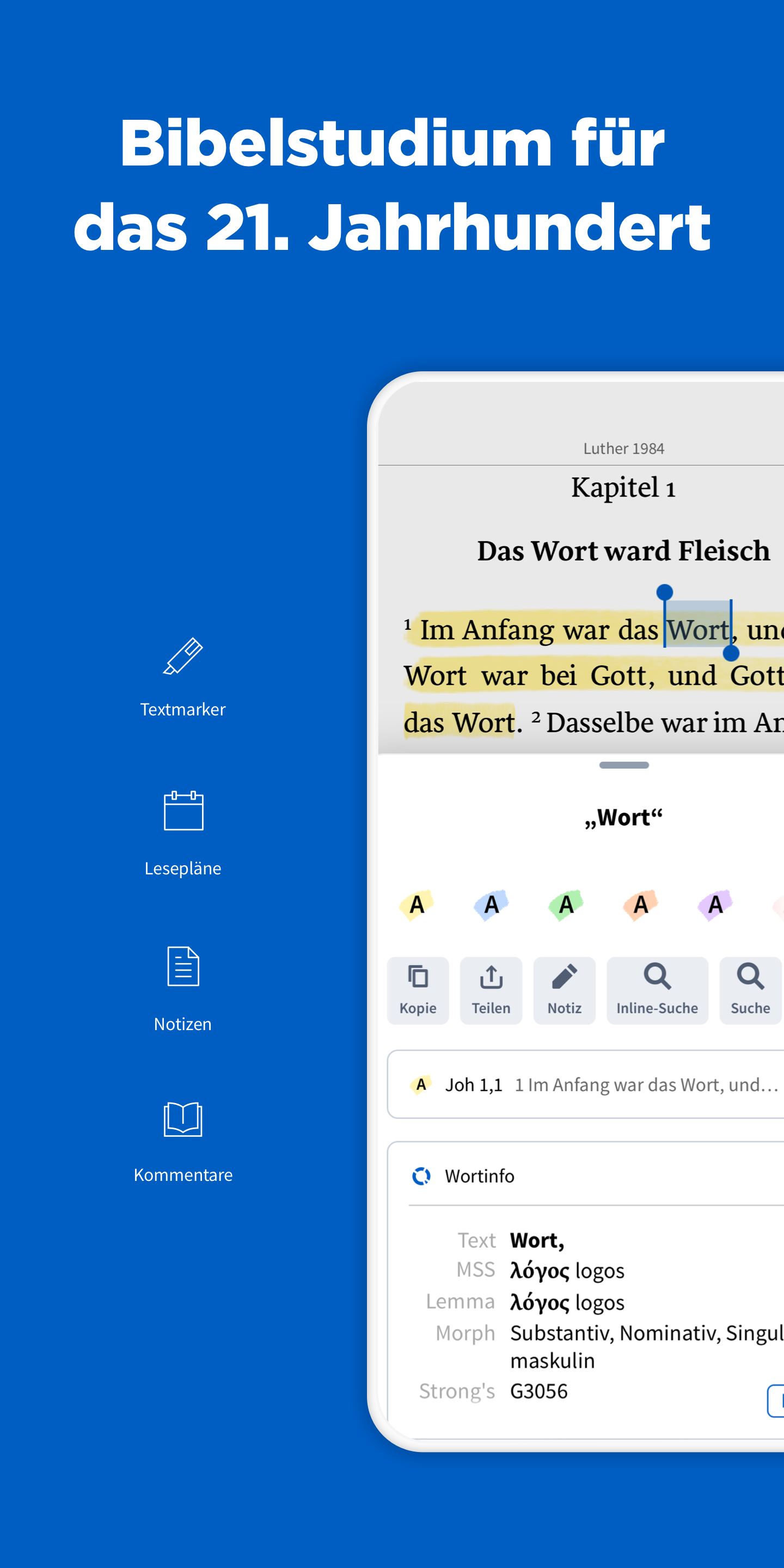The image size is (784, 1568).
Task: Grab the bottom sheet drag handle
Action: [x=624, y=765]
